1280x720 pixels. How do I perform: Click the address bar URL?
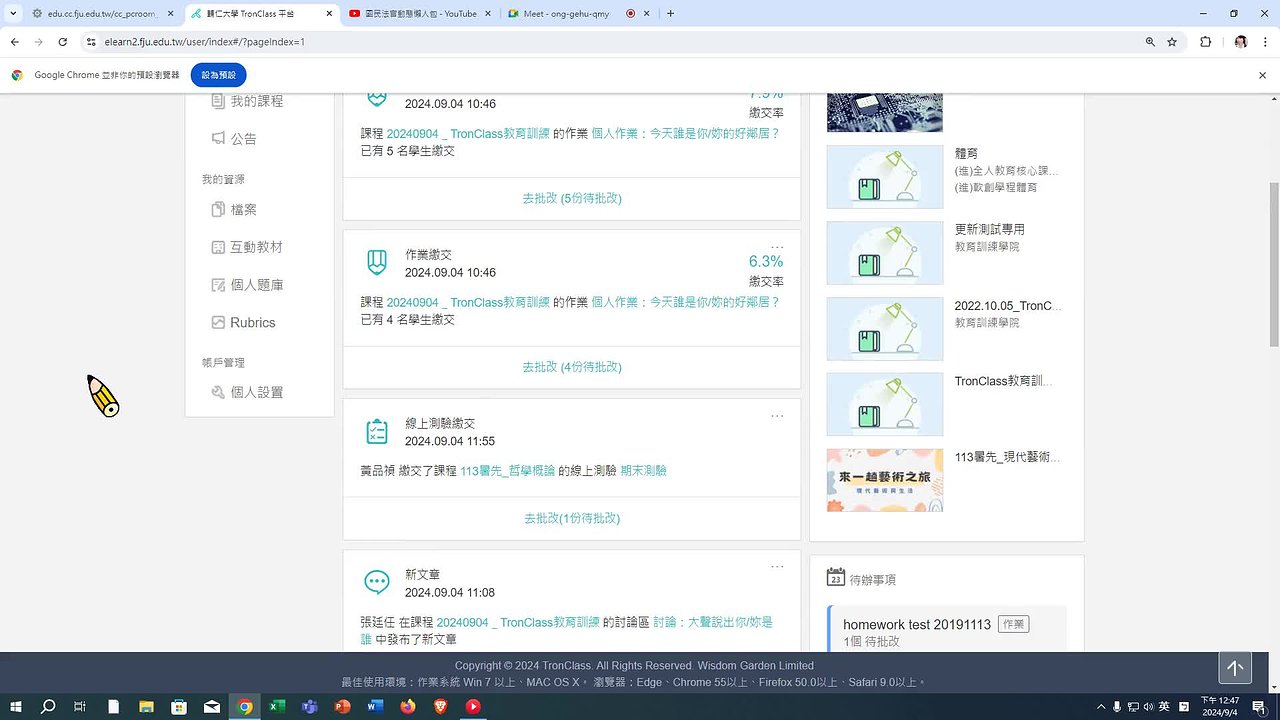point(204,42)
